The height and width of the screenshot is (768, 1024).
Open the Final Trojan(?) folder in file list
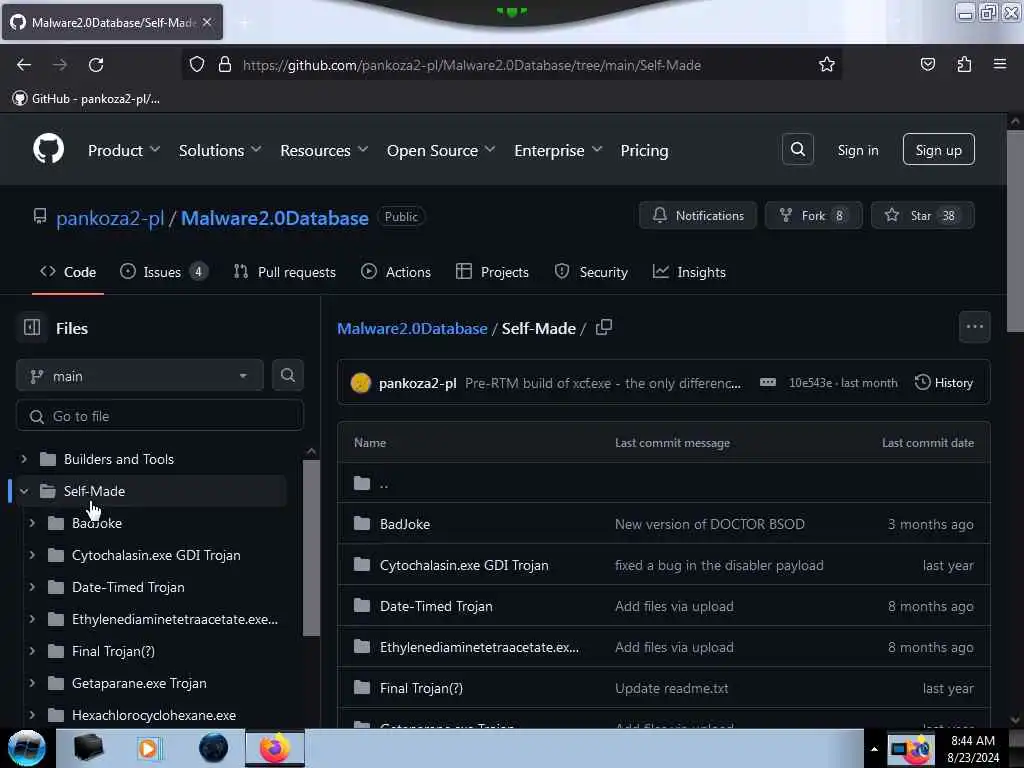click(421, 688)
